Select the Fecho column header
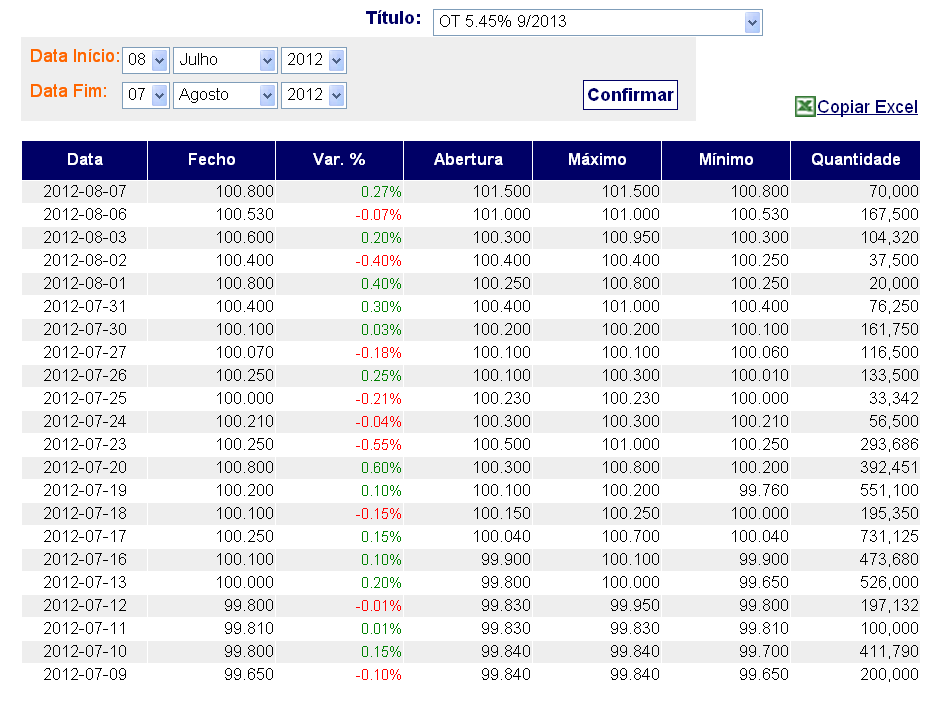The image size is (941, 701). (x=212, y=160)
